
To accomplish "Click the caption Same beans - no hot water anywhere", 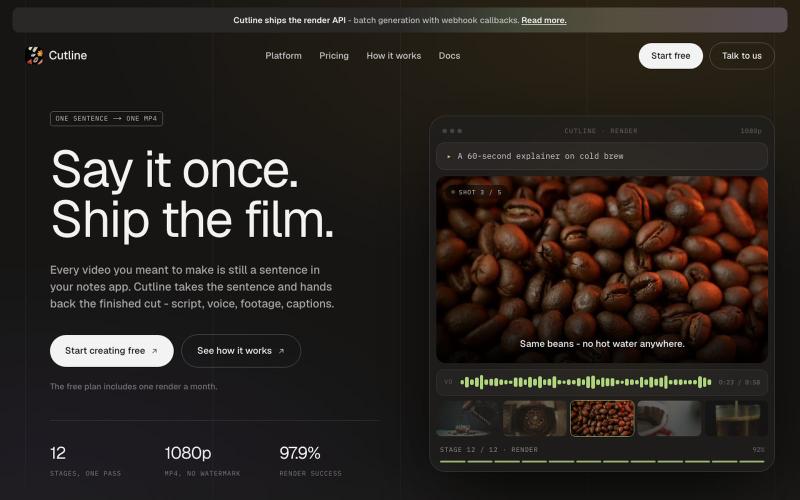I will pos(602,344).
